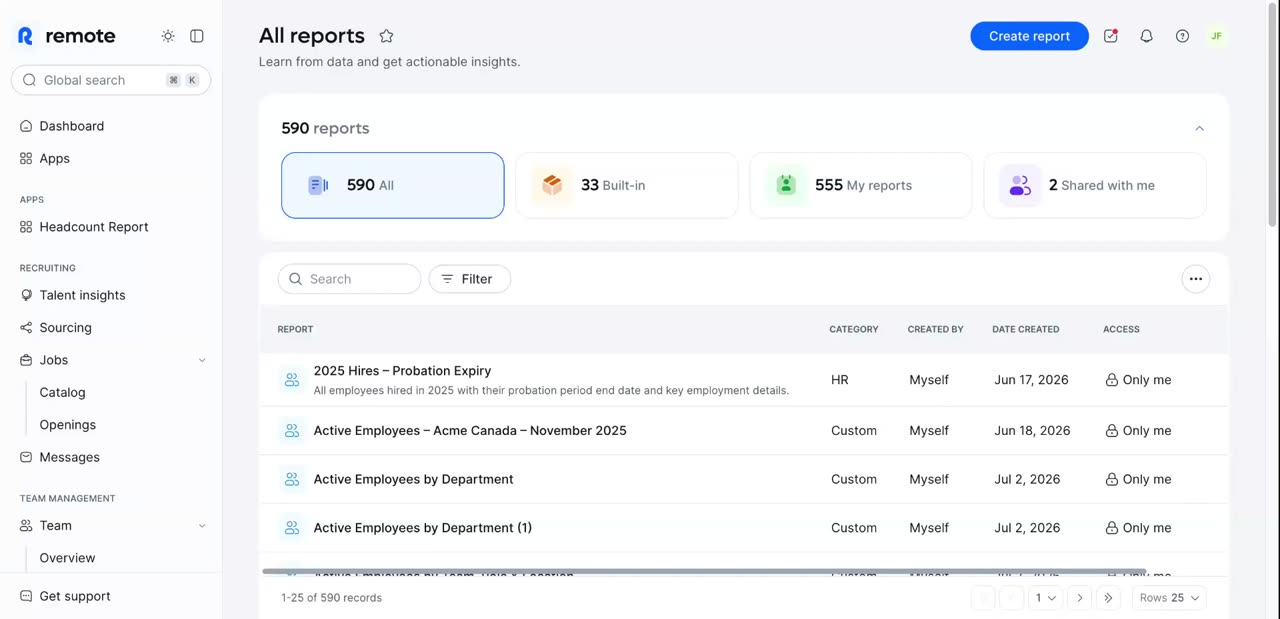
Task: Open the Openings sub-item
Action: [x=68, y=425]
